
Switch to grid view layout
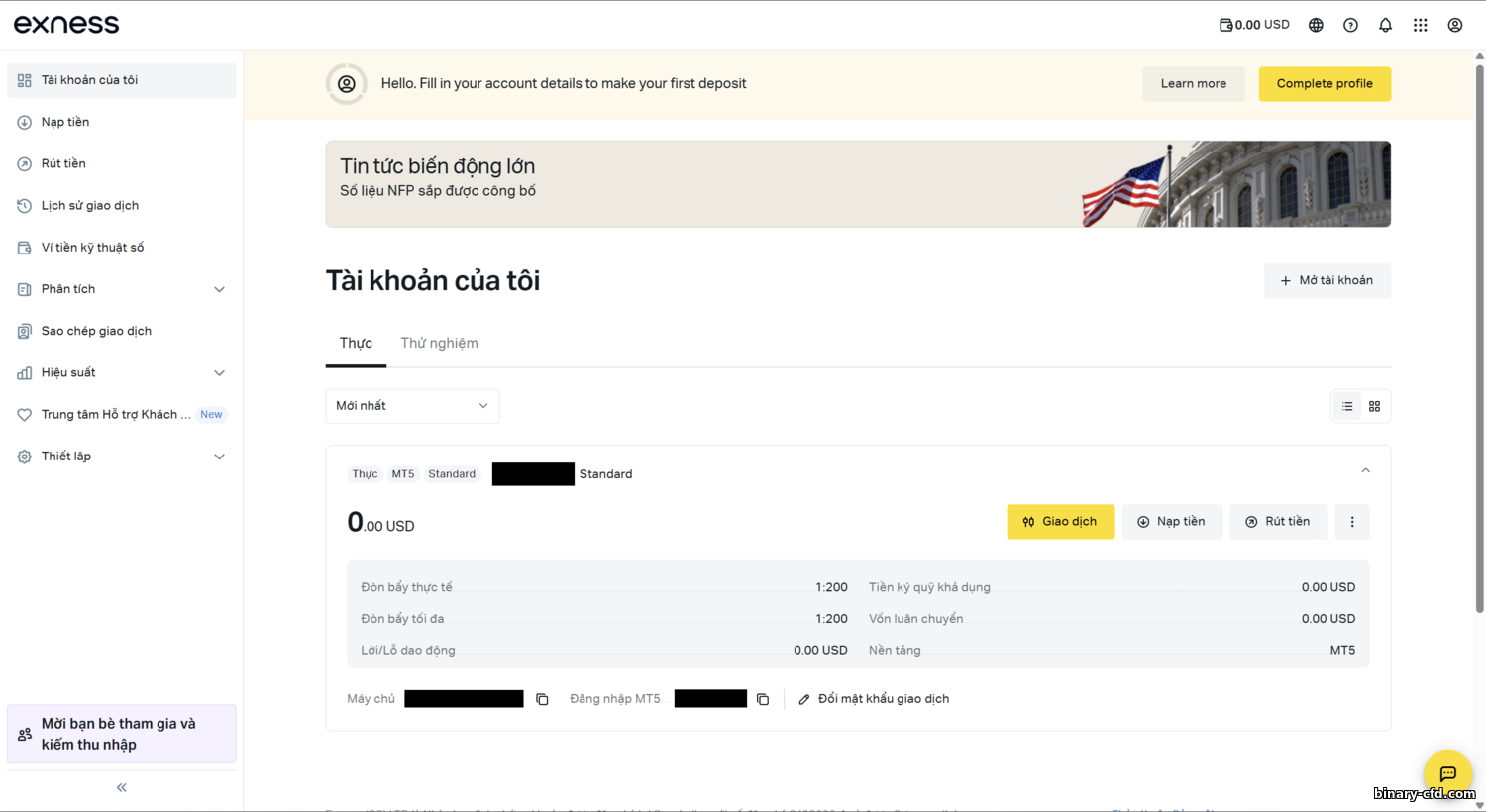click(1374, 406)
